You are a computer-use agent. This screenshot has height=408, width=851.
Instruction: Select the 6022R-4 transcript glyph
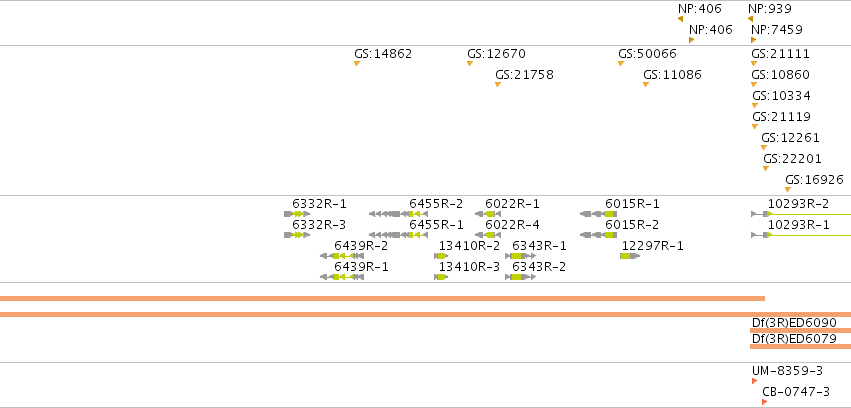[x=488, y=235]
